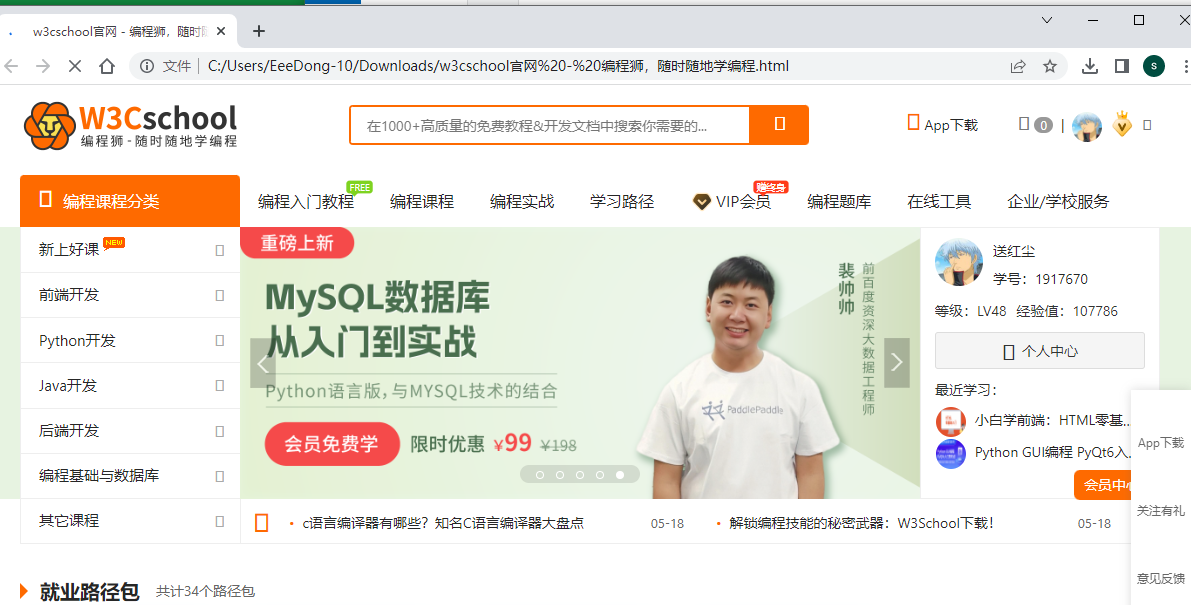The height and width of the screenshot is (605, 1191).
Task: Open the VIP会员 nav item
Action: coord(732,201)
